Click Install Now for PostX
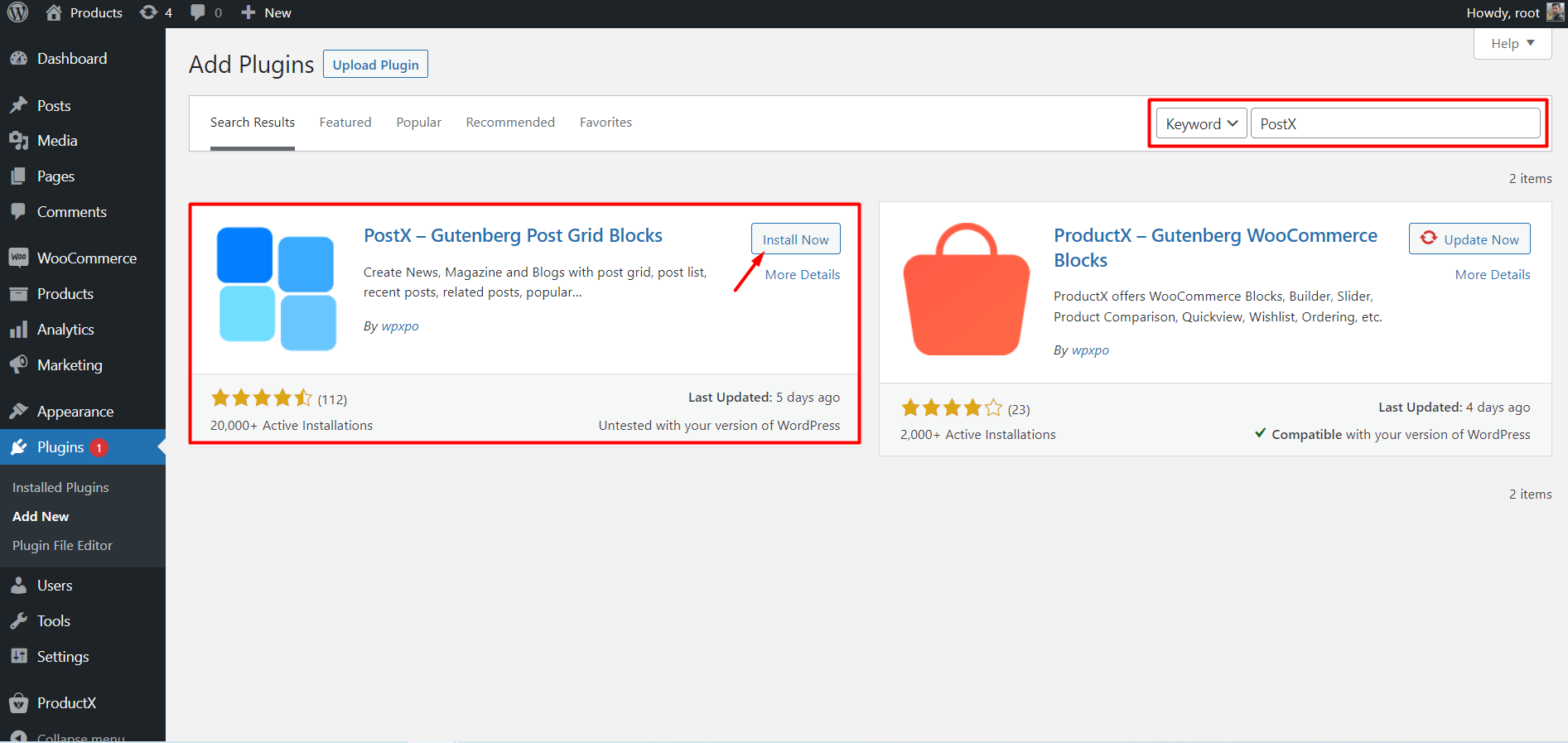 795,239
